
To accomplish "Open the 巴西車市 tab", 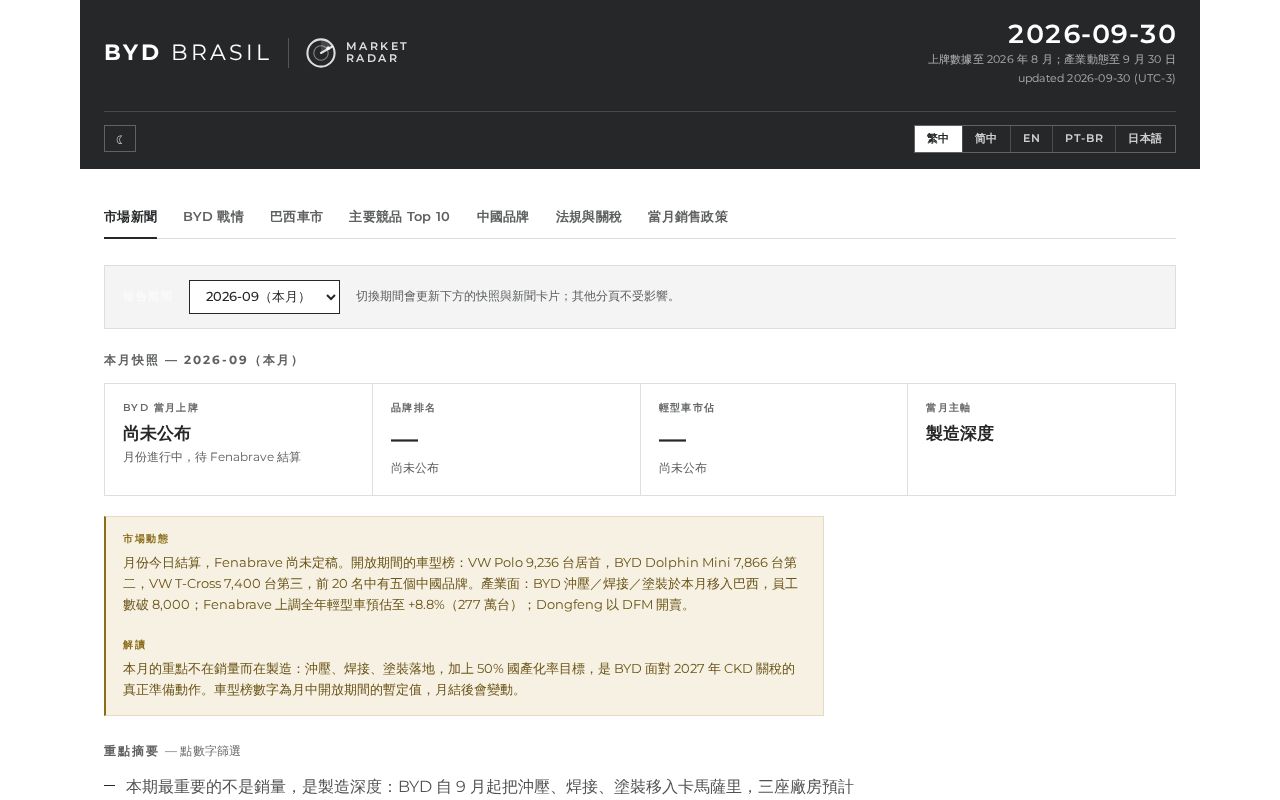I will coord(296,217).
